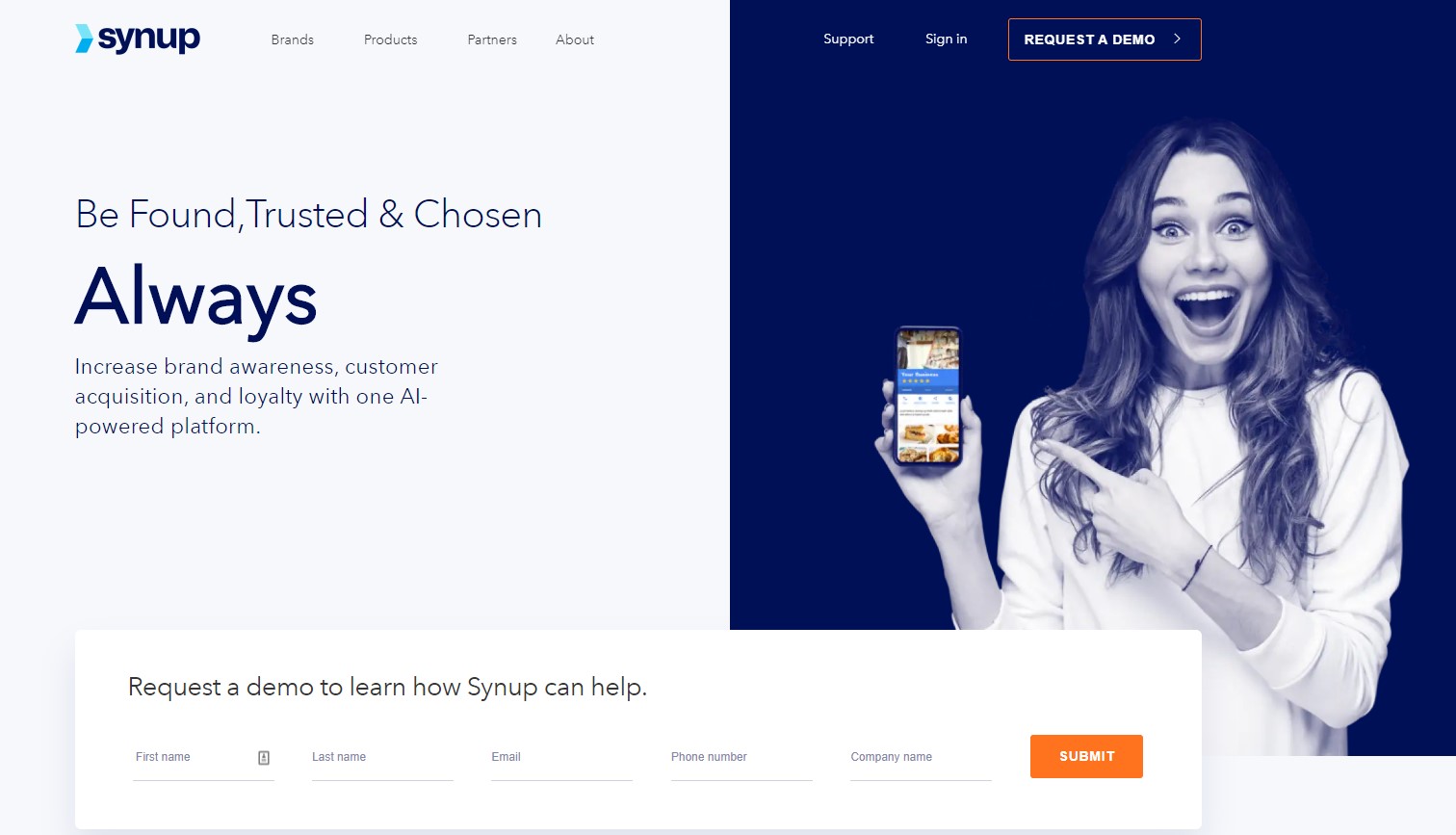Click the Request a Demo button
The width and height of the screenshot is (1456, 835).
point(1105,39)
